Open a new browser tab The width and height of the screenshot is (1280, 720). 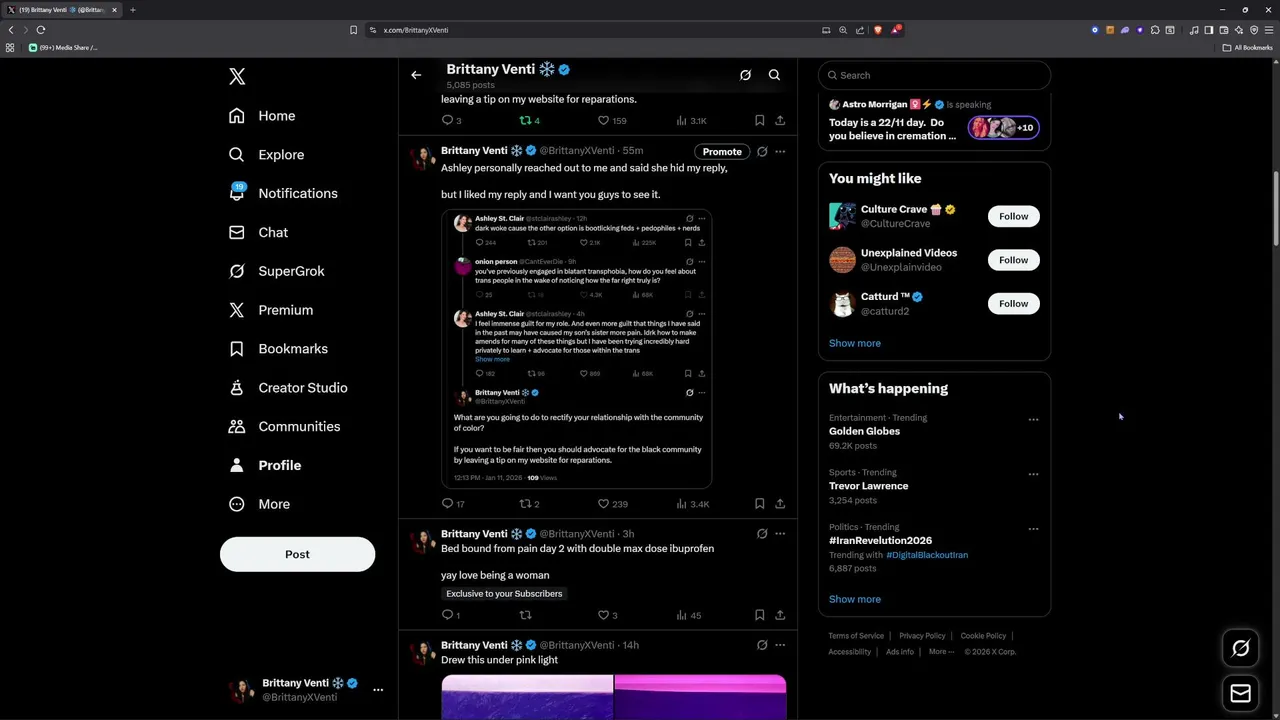132,10
